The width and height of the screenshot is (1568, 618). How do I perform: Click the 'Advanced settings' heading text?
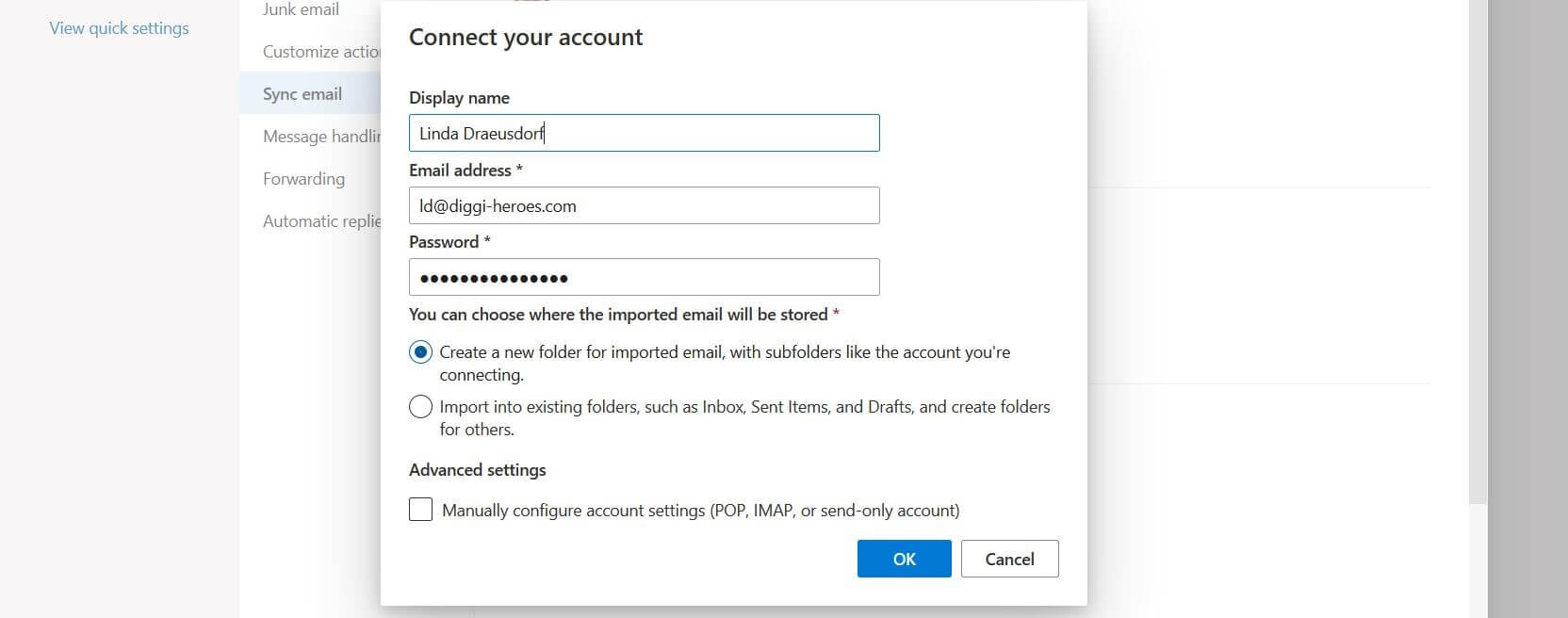coord(478,470)
